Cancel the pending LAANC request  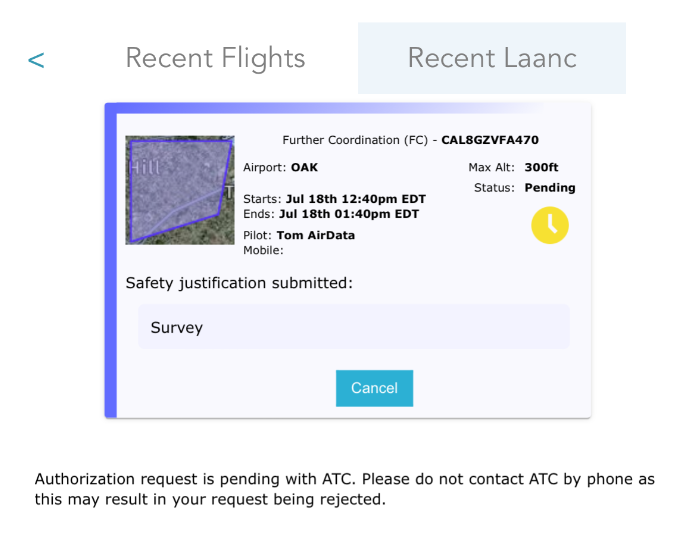point(374,388)
